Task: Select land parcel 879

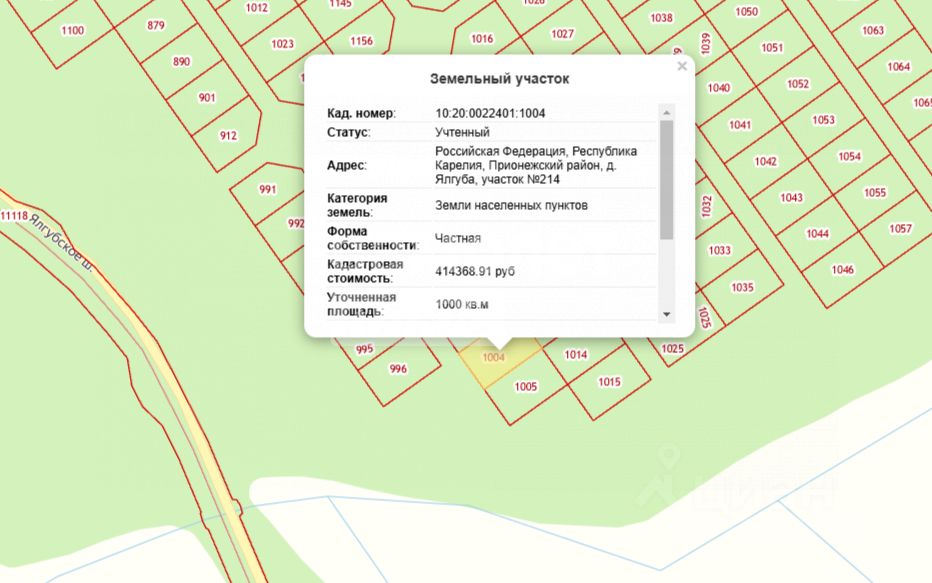Action: click(x=156, y=26)
